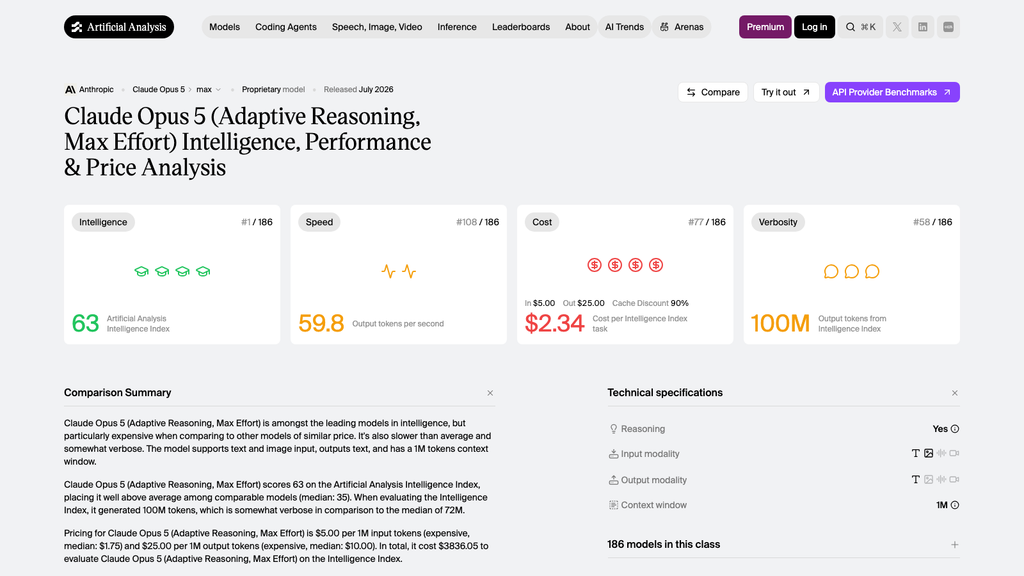Click the Anthropic logo breadcrumb
Image resolution: width=1024 pixels, height=576 pixels.
point(89,89)
